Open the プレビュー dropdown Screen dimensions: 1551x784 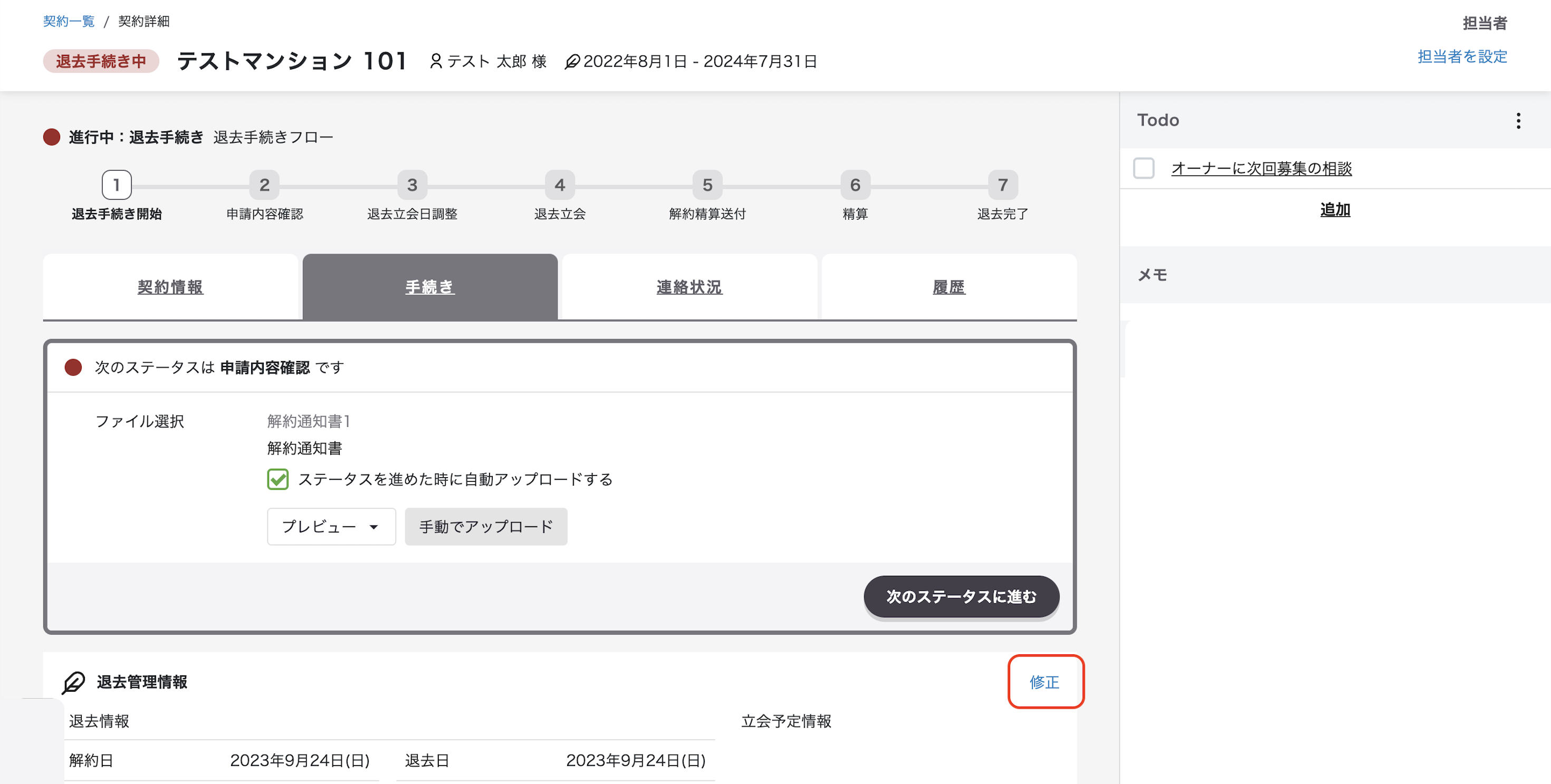pyautogui.click(x=331, y=527)
